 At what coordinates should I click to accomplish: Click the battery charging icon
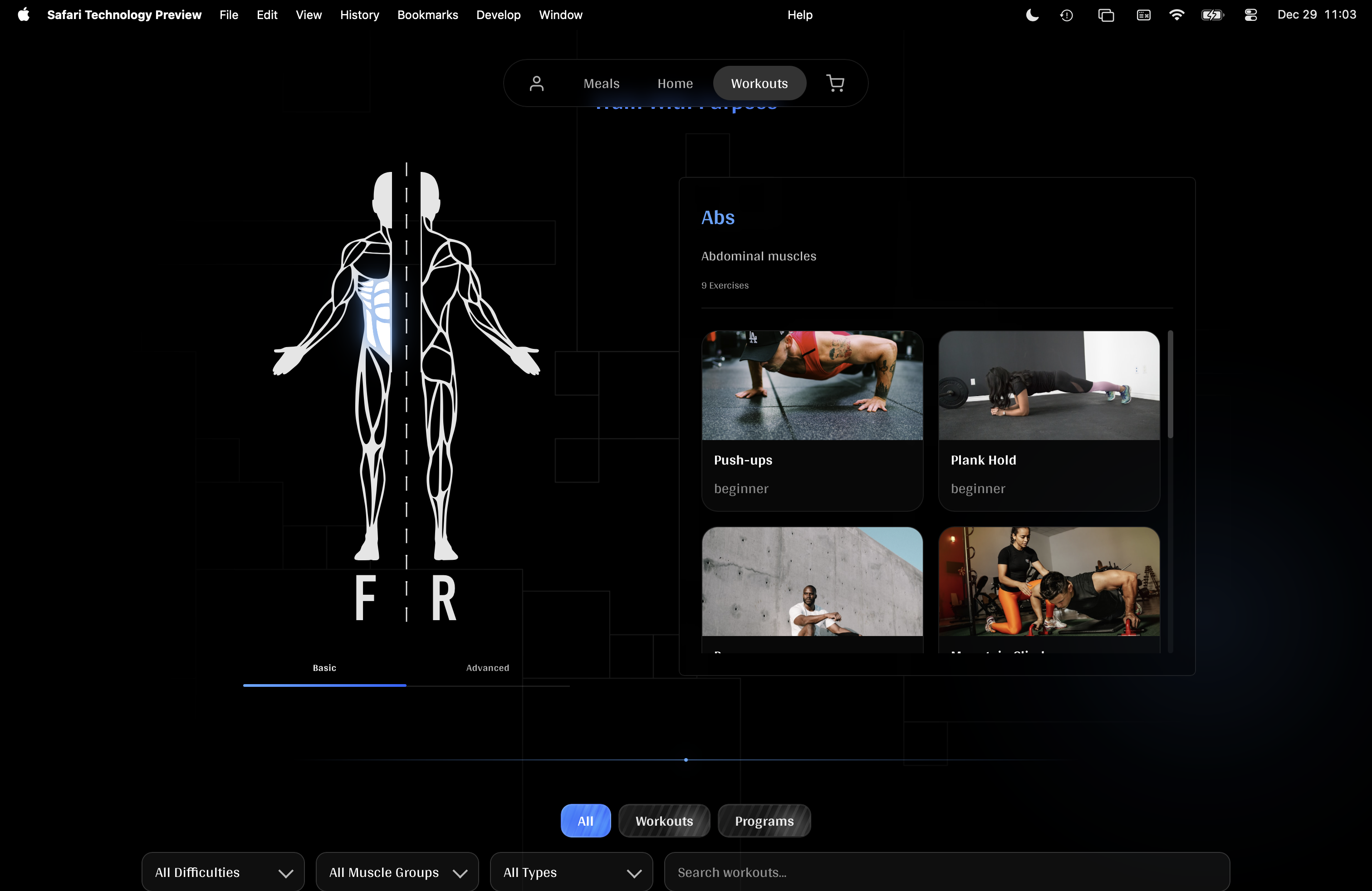pyautogui.click(x=1212, y=15)
